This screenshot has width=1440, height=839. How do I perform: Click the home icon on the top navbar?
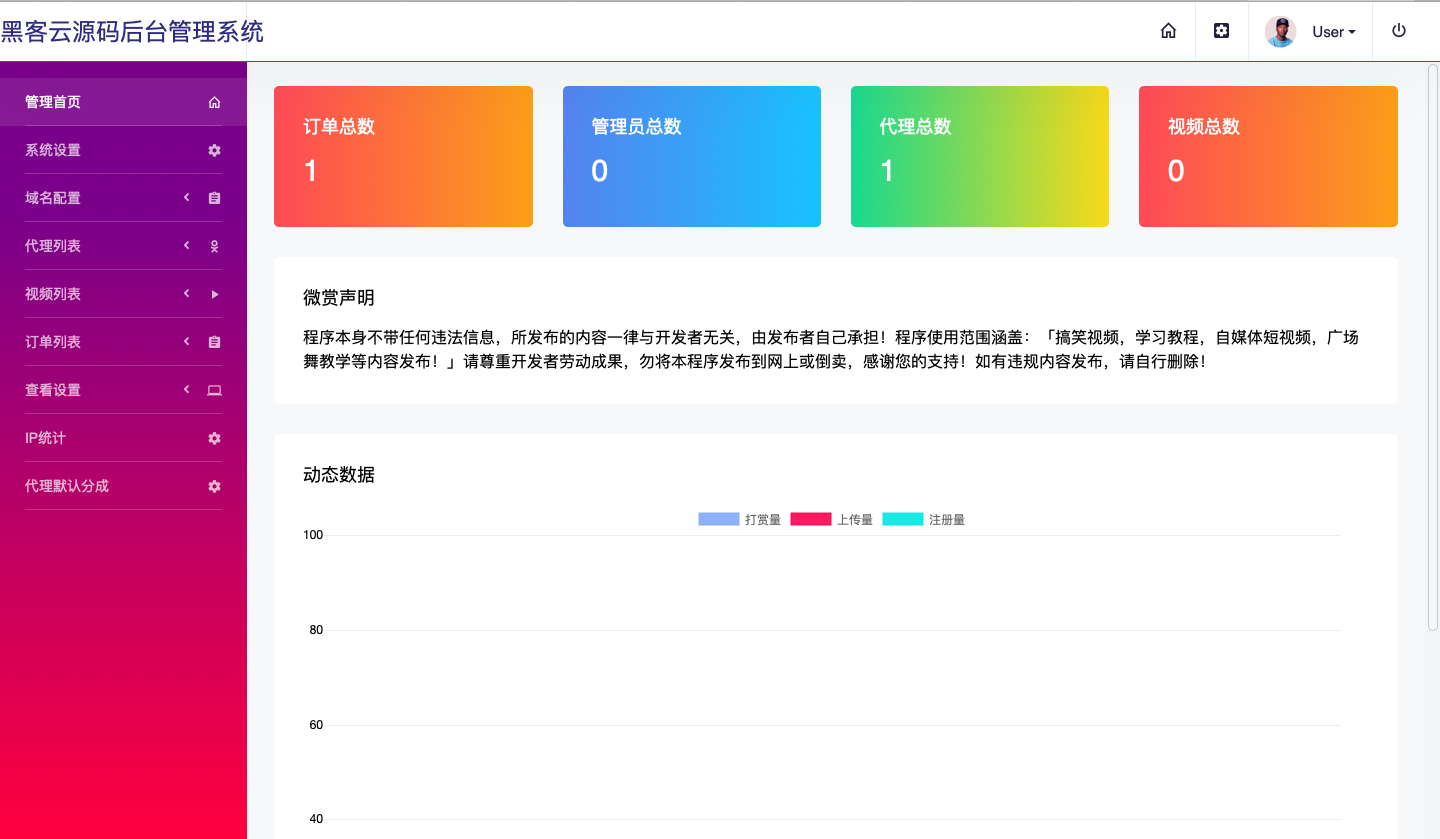point(1168,31)
